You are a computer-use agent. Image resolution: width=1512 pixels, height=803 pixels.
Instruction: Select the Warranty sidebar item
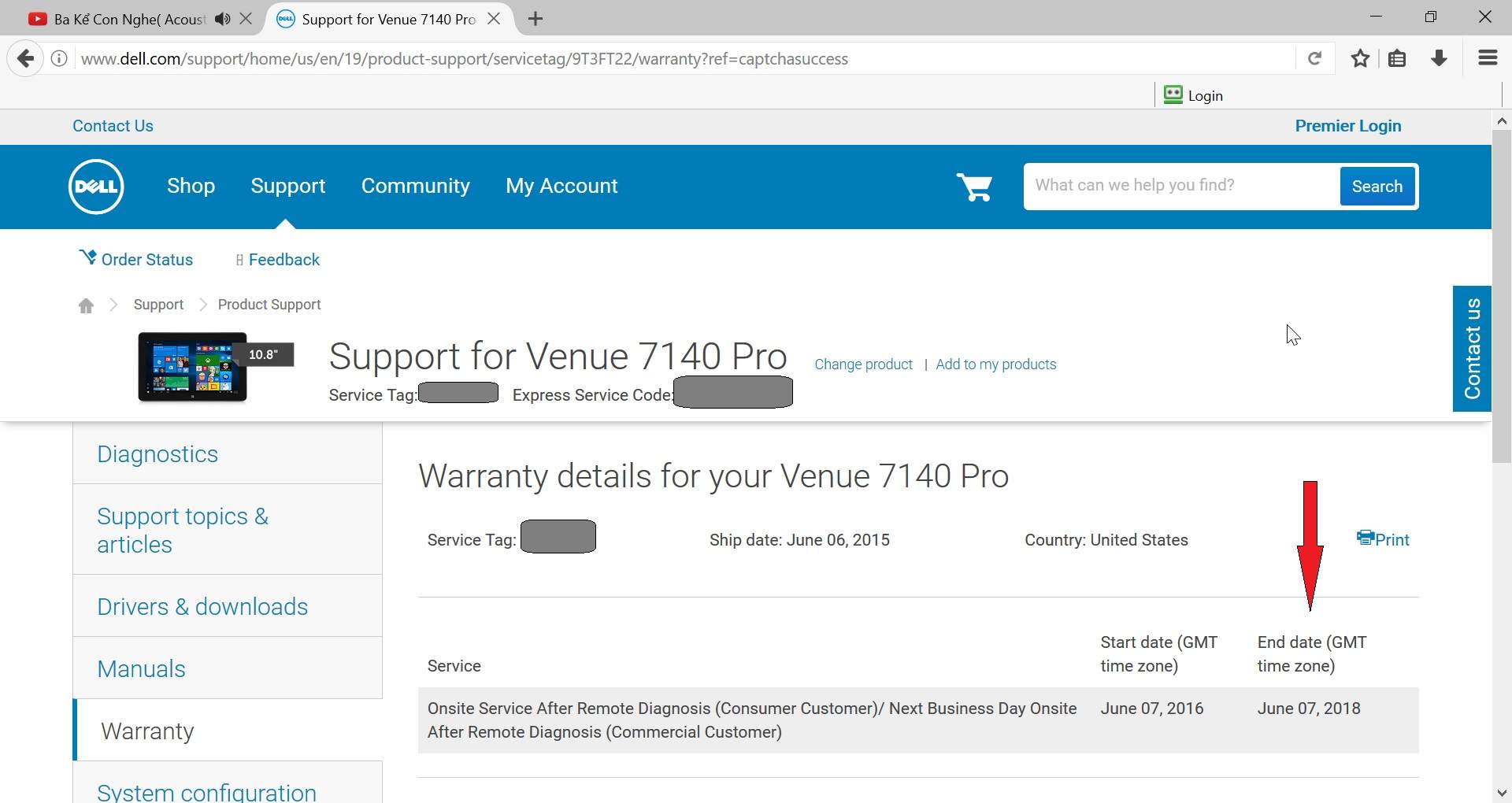pyautogui.click(x=228, y=731)
